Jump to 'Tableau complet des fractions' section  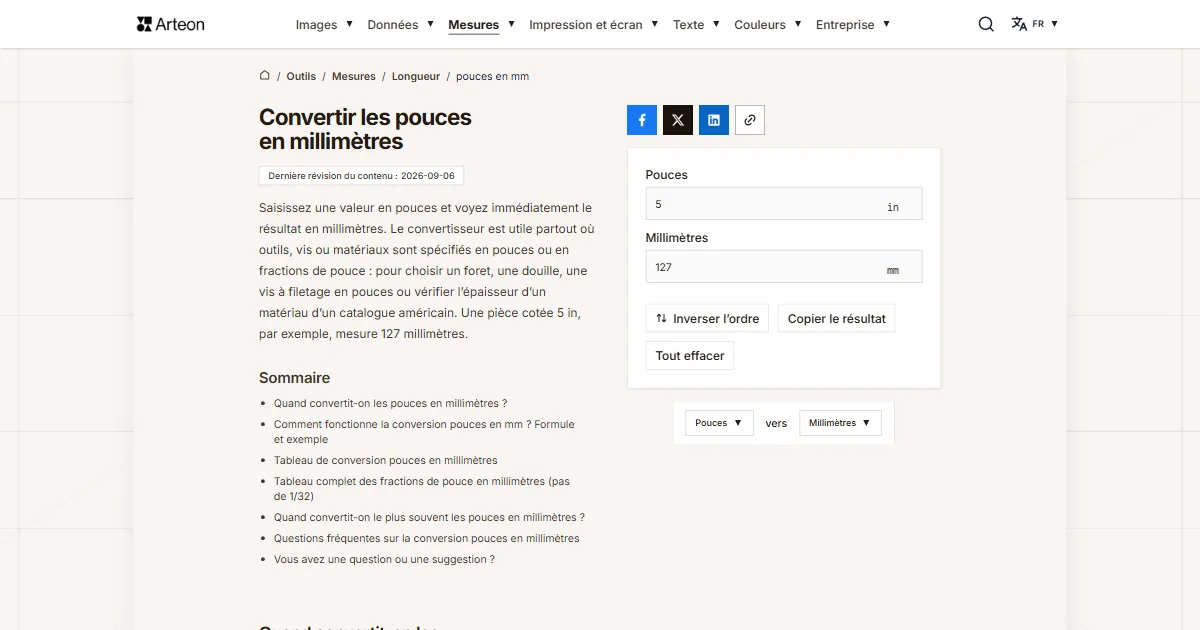tap(422, 489)
